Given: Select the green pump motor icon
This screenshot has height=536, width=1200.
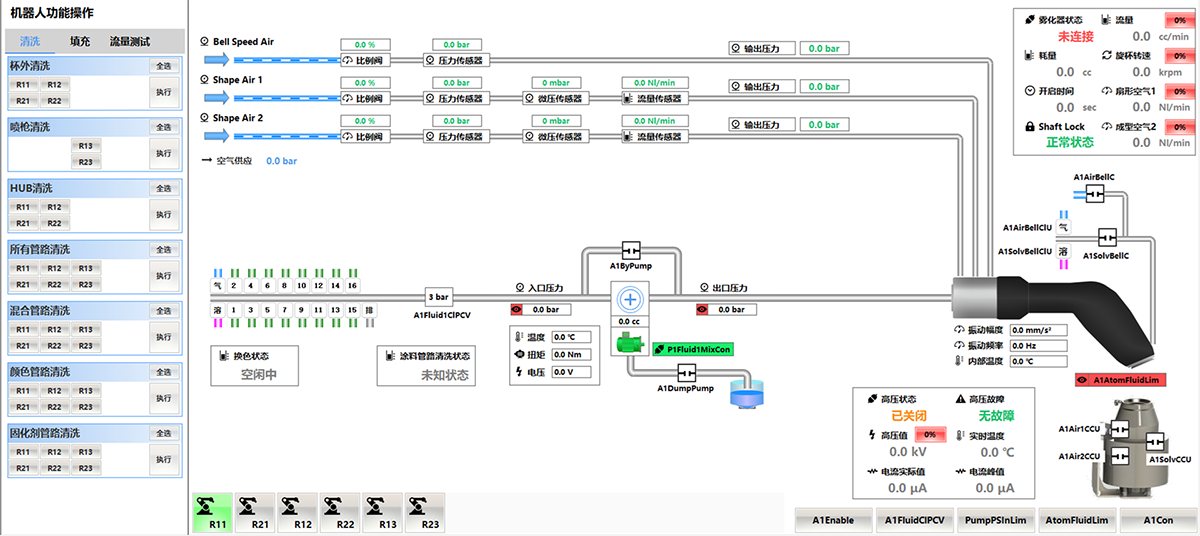Looking at the screenshot, I should [629, 343].
